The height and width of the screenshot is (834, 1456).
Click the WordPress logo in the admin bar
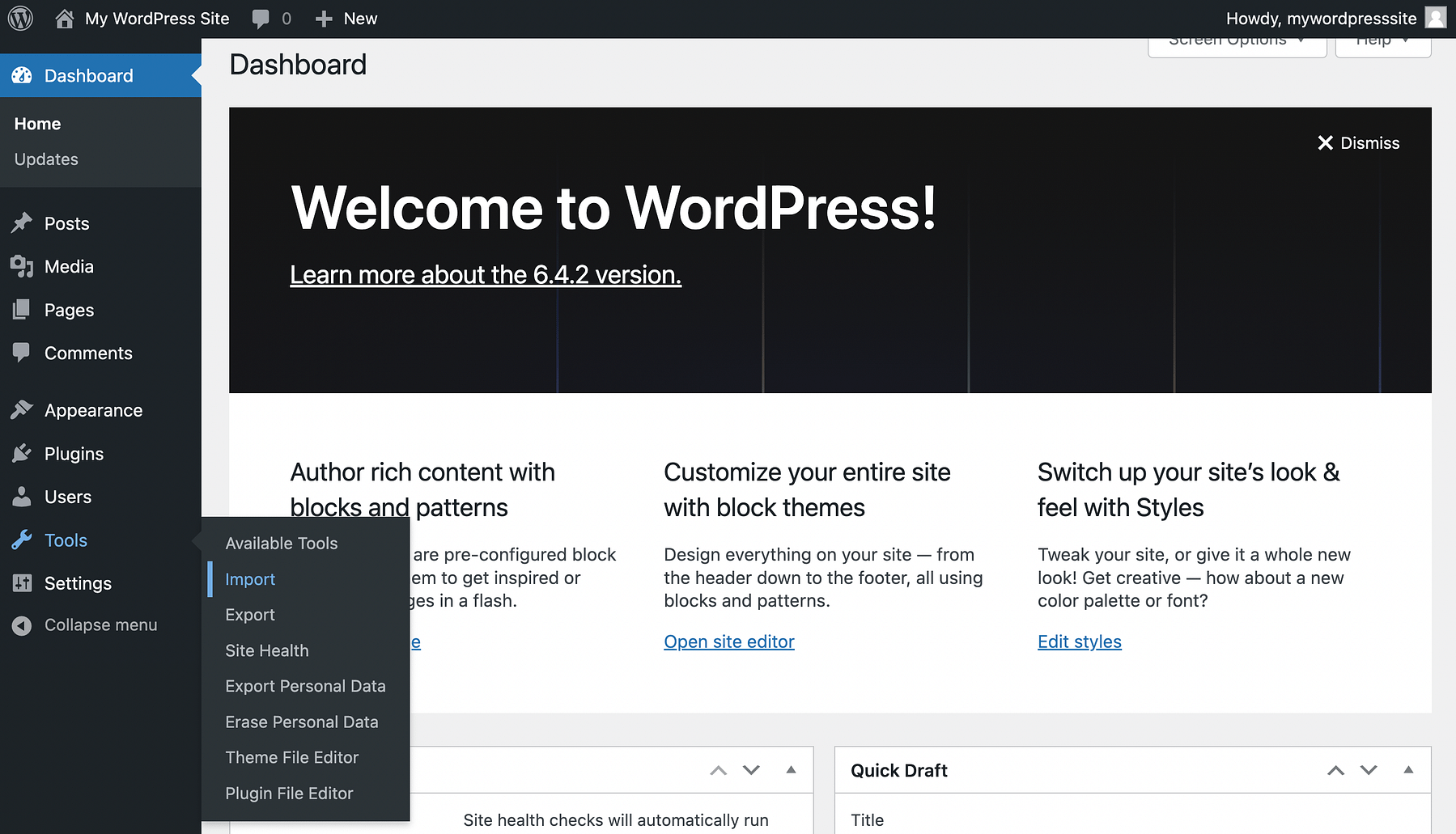coord(19,18)
